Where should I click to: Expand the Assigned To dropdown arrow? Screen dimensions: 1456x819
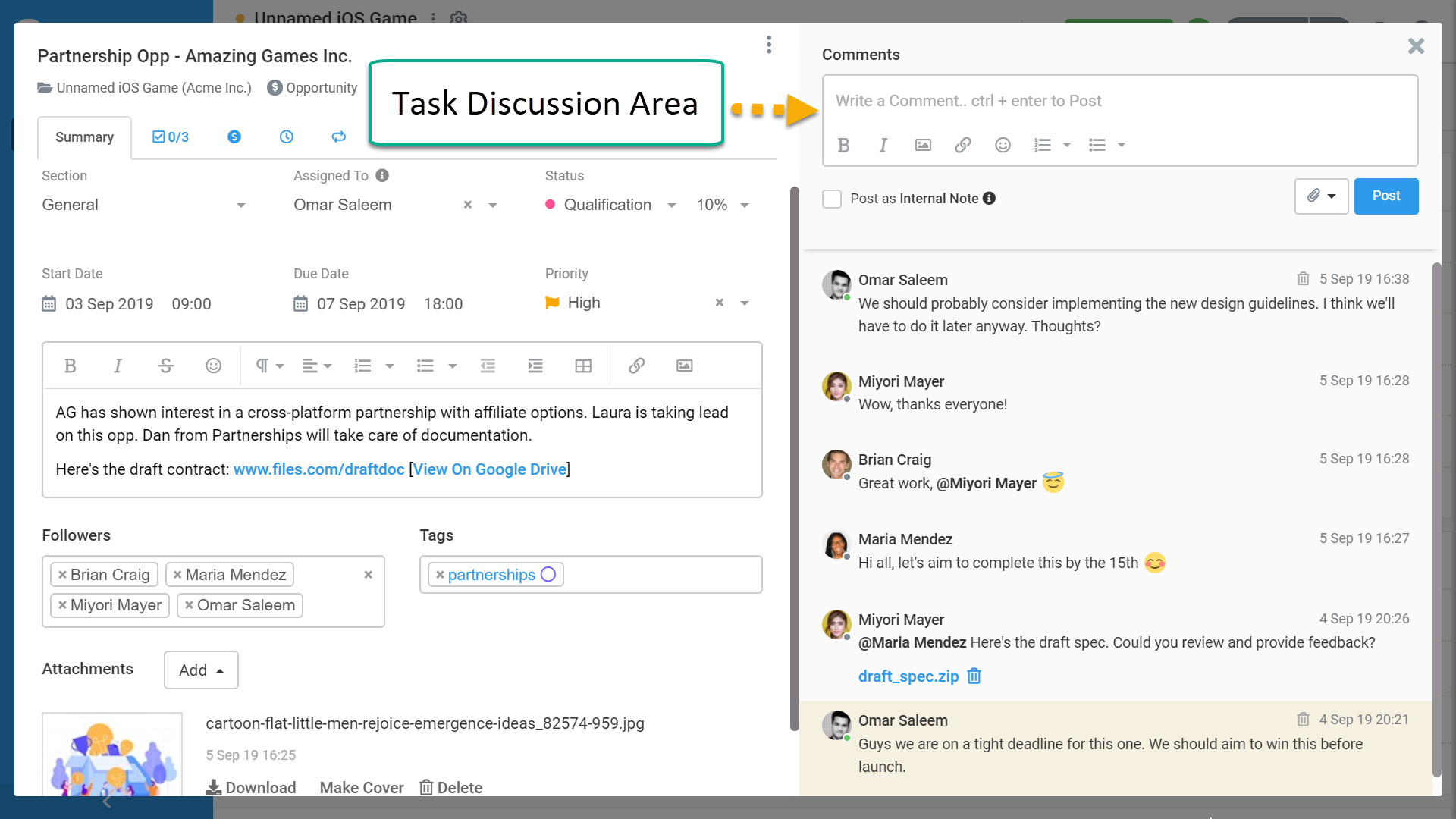493,206
